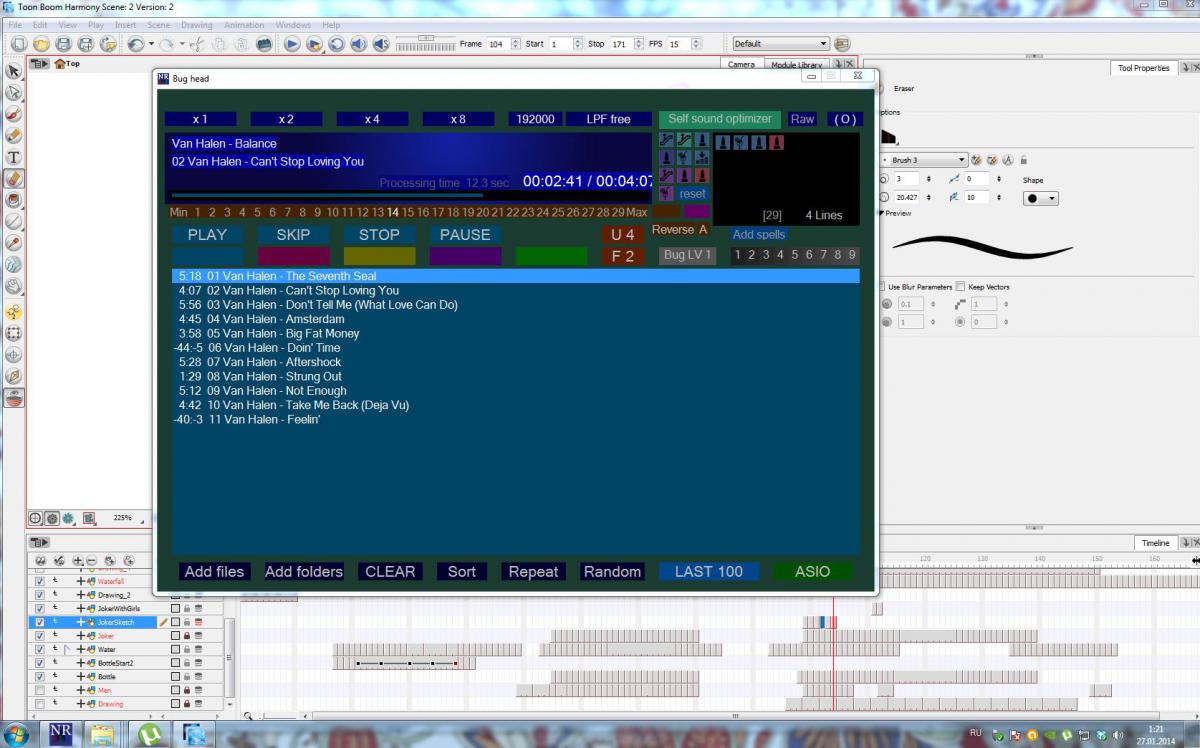Open the Undo history dropdown arrow

point(151,44)
